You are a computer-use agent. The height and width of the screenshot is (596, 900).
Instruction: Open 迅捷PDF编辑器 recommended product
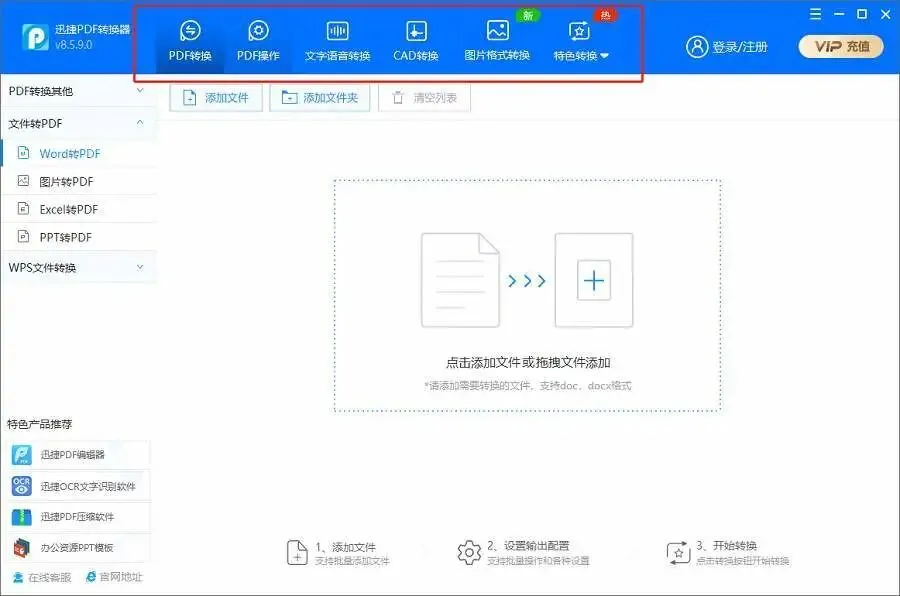click(x=79, y=455)
